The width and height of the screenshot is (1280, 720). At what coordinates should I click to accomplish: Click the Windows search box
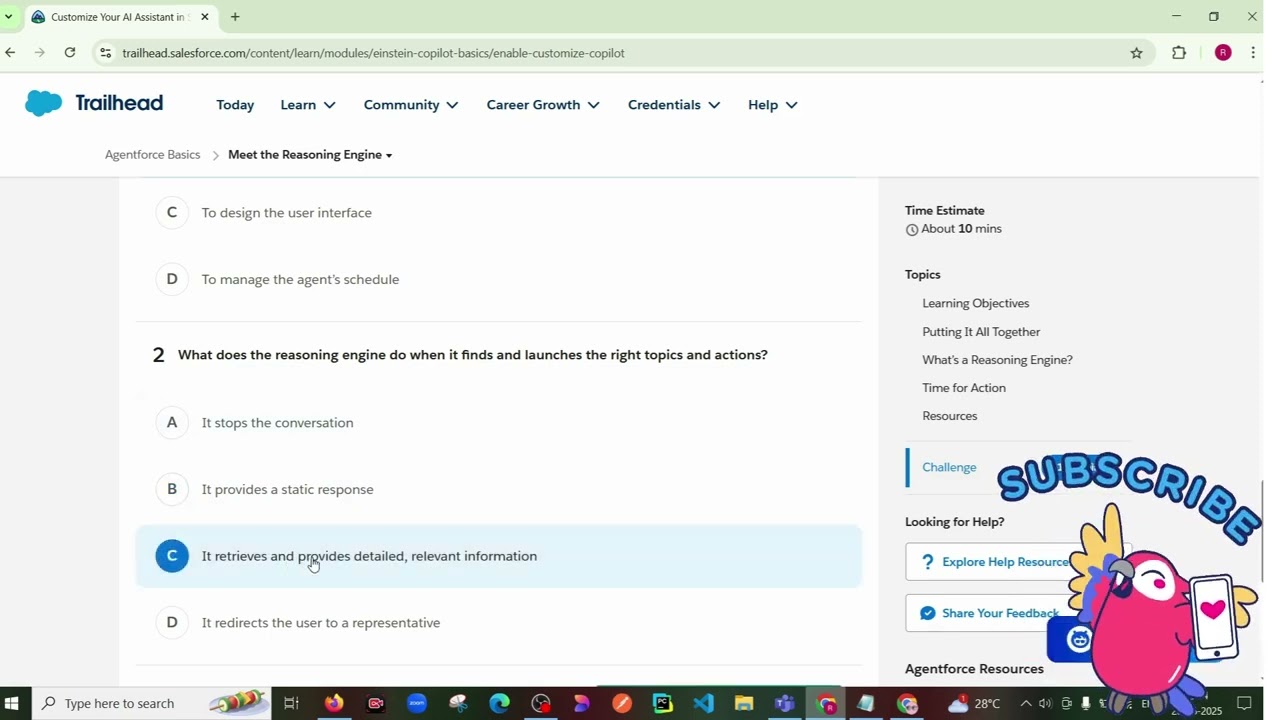tap(150, 703)
